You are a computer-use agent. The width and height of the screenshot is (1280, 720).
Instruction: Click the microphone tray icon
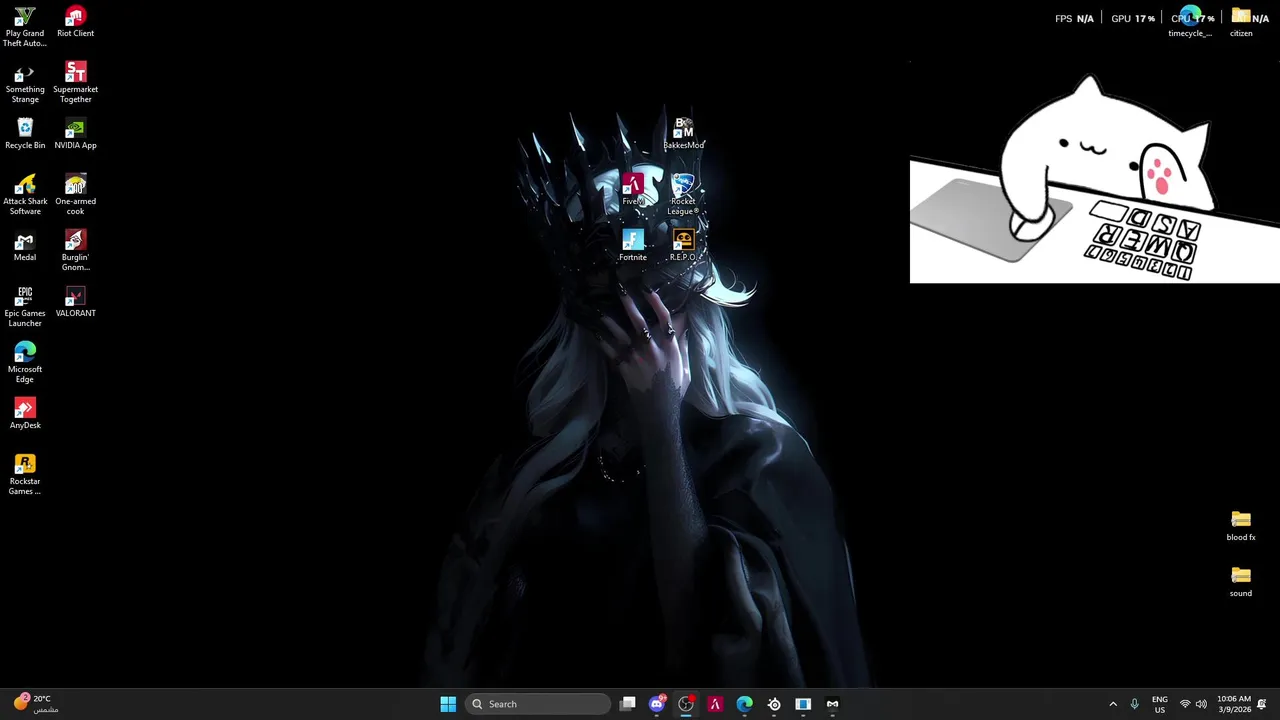1134,704
